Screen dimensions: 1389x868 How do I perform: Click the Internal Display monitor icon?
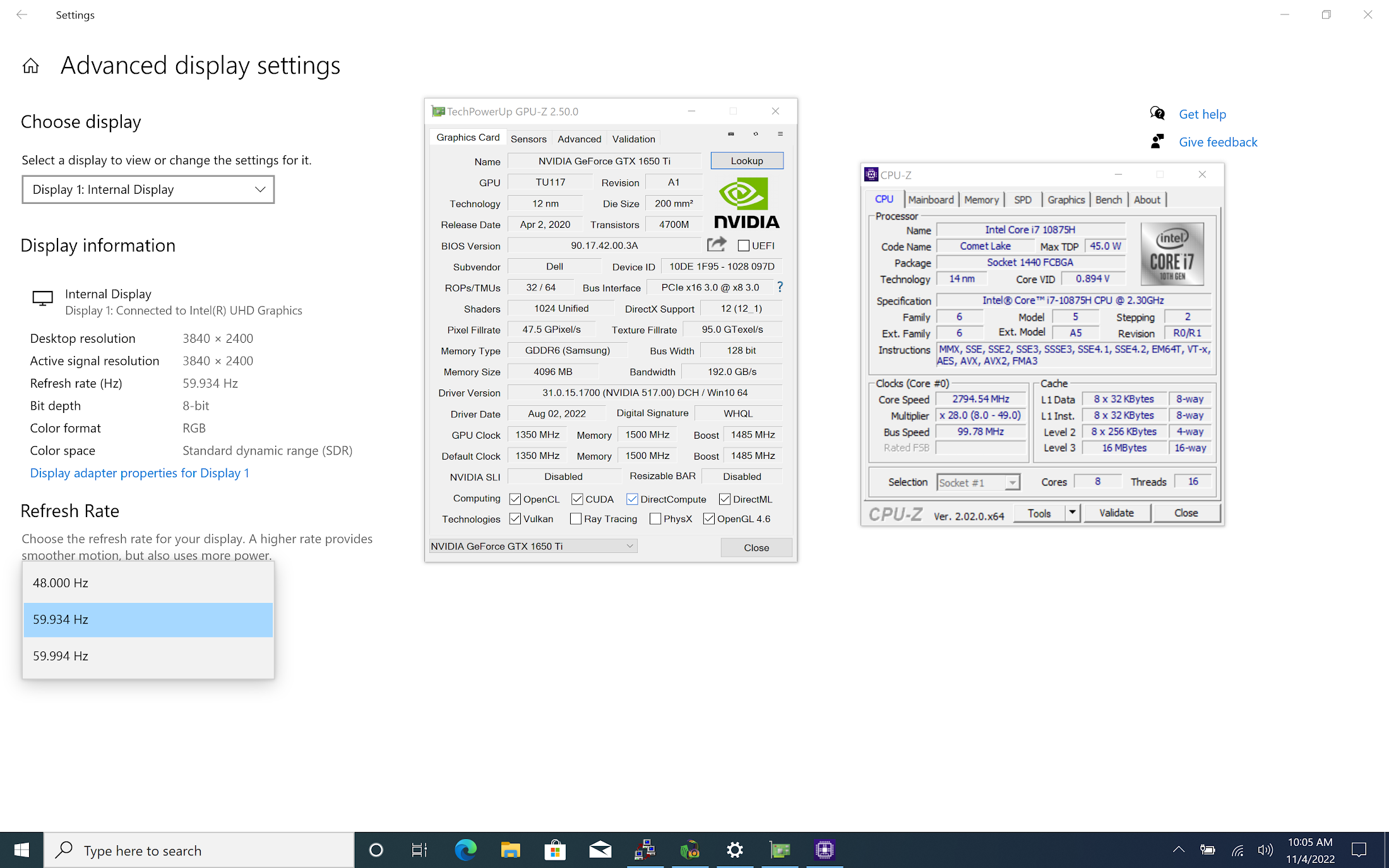pyautogui.click(x=42, y=298)
